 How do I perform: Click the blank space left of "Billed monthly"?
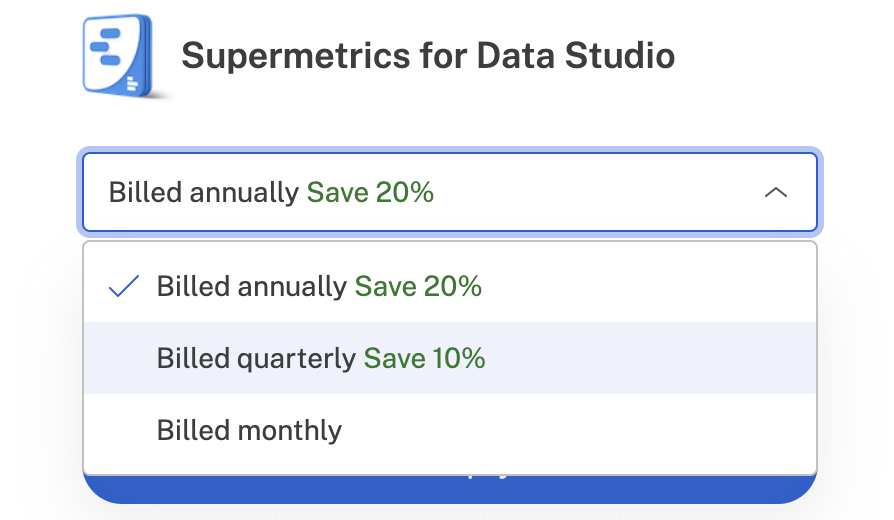(122, 430)
